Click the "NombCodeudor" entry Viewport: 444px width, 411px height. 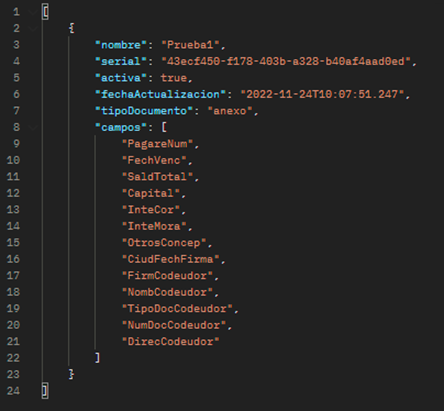point(167,292)
